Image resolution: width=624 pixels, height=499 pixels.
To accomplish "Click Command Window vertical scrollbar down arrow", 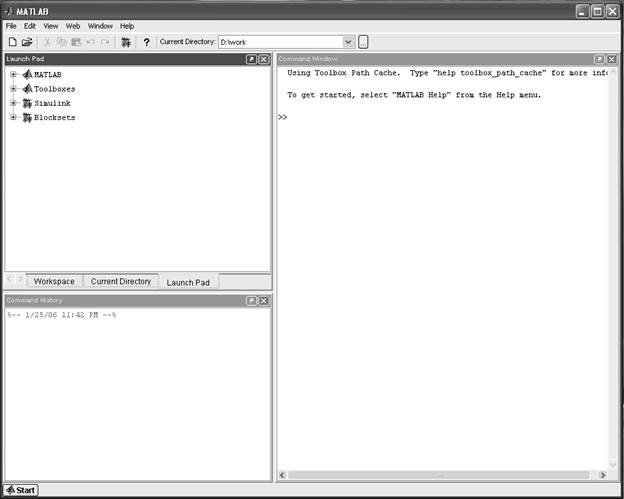I will (613, 465).
